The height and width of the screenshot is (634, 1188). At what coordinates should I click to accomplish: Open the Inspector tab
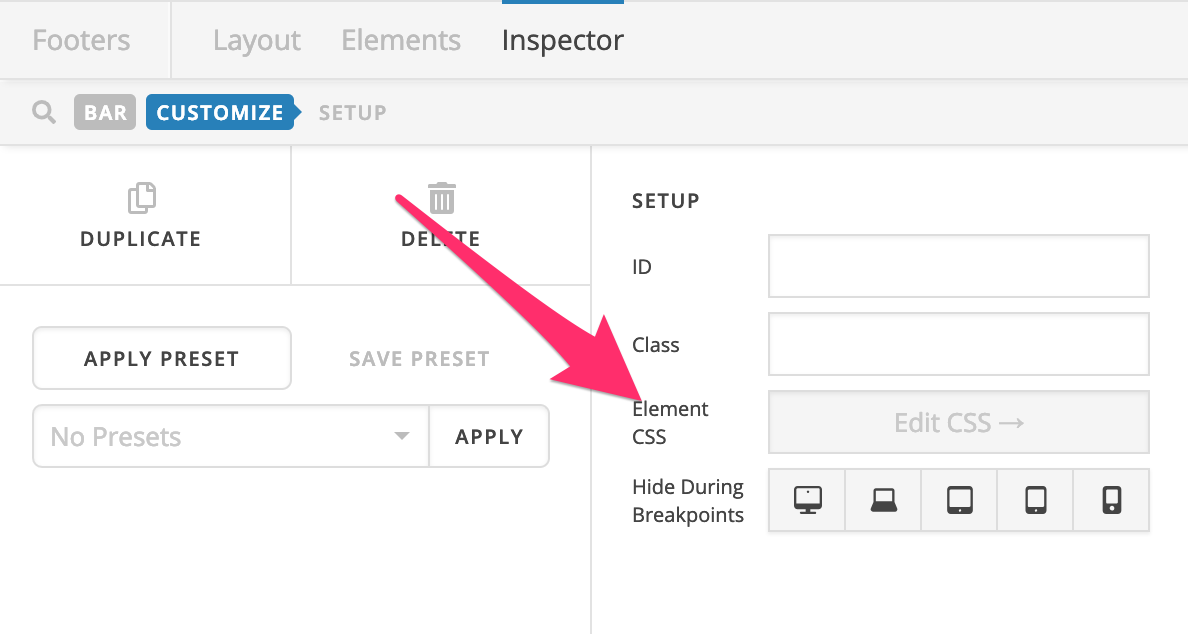[563, 40]
